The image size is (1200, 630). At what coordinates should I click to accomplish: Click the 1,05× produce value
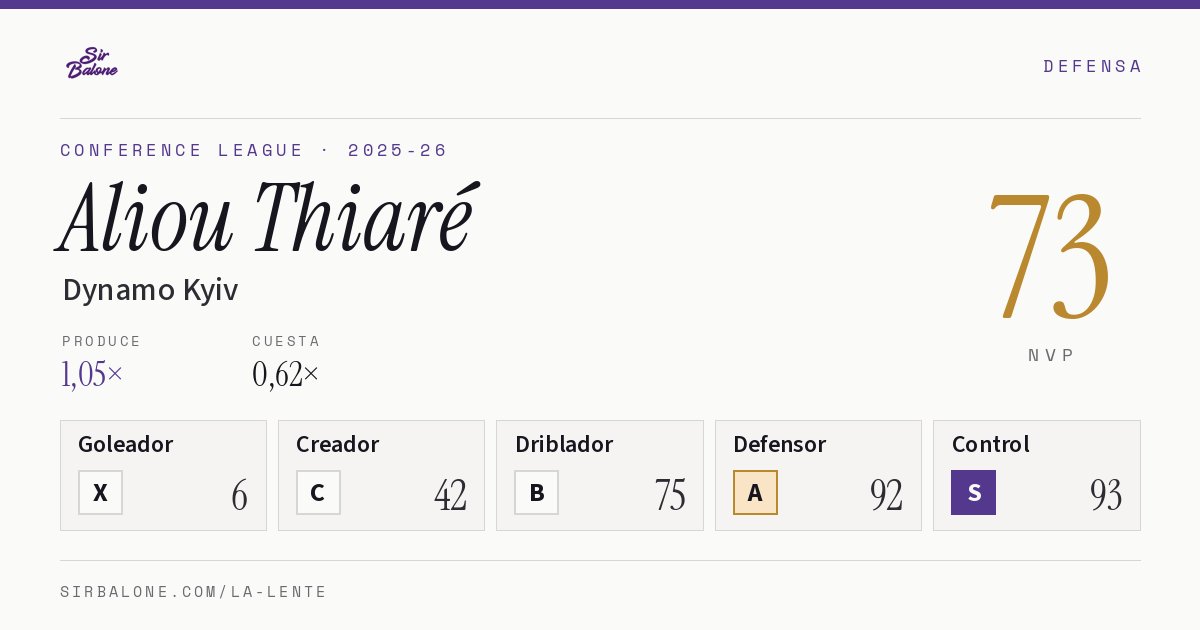click(92, 374)
